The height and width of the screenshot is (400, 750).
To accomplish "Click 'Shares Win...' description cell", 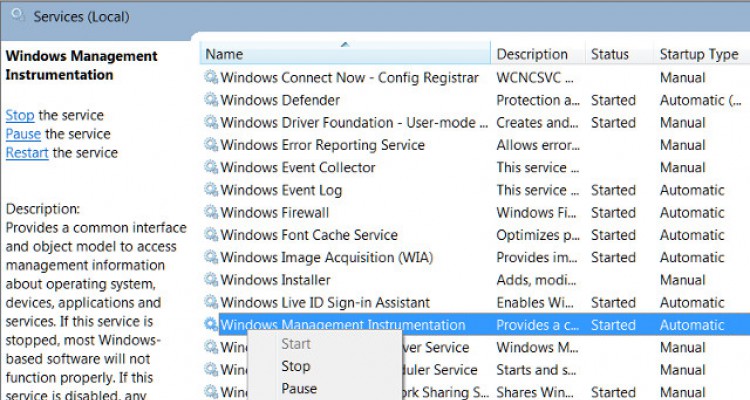I will pyautogui.click(x=535, y=392).
